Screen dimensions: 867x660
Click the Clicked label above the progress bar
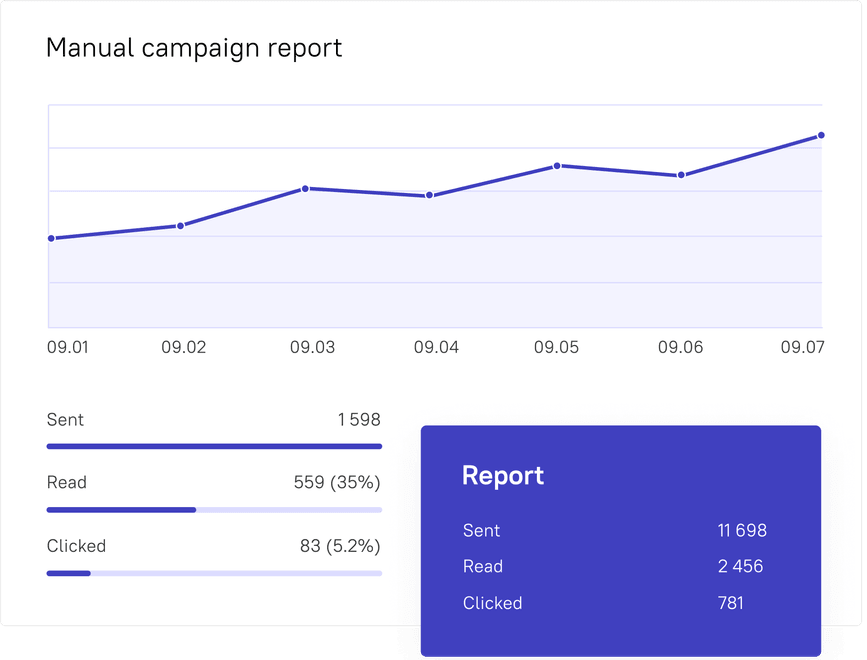pyautogui.click(x=76, y=546)
